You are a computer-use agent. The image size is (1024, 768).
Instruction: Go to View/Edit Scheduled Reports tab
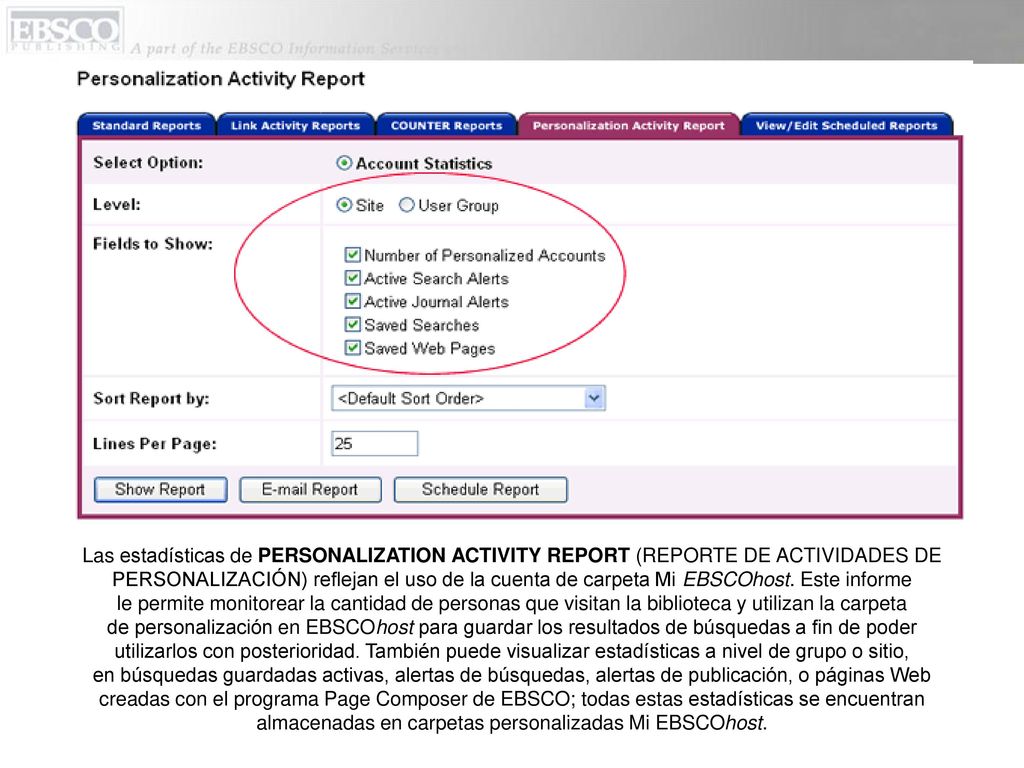pos(846,125)
